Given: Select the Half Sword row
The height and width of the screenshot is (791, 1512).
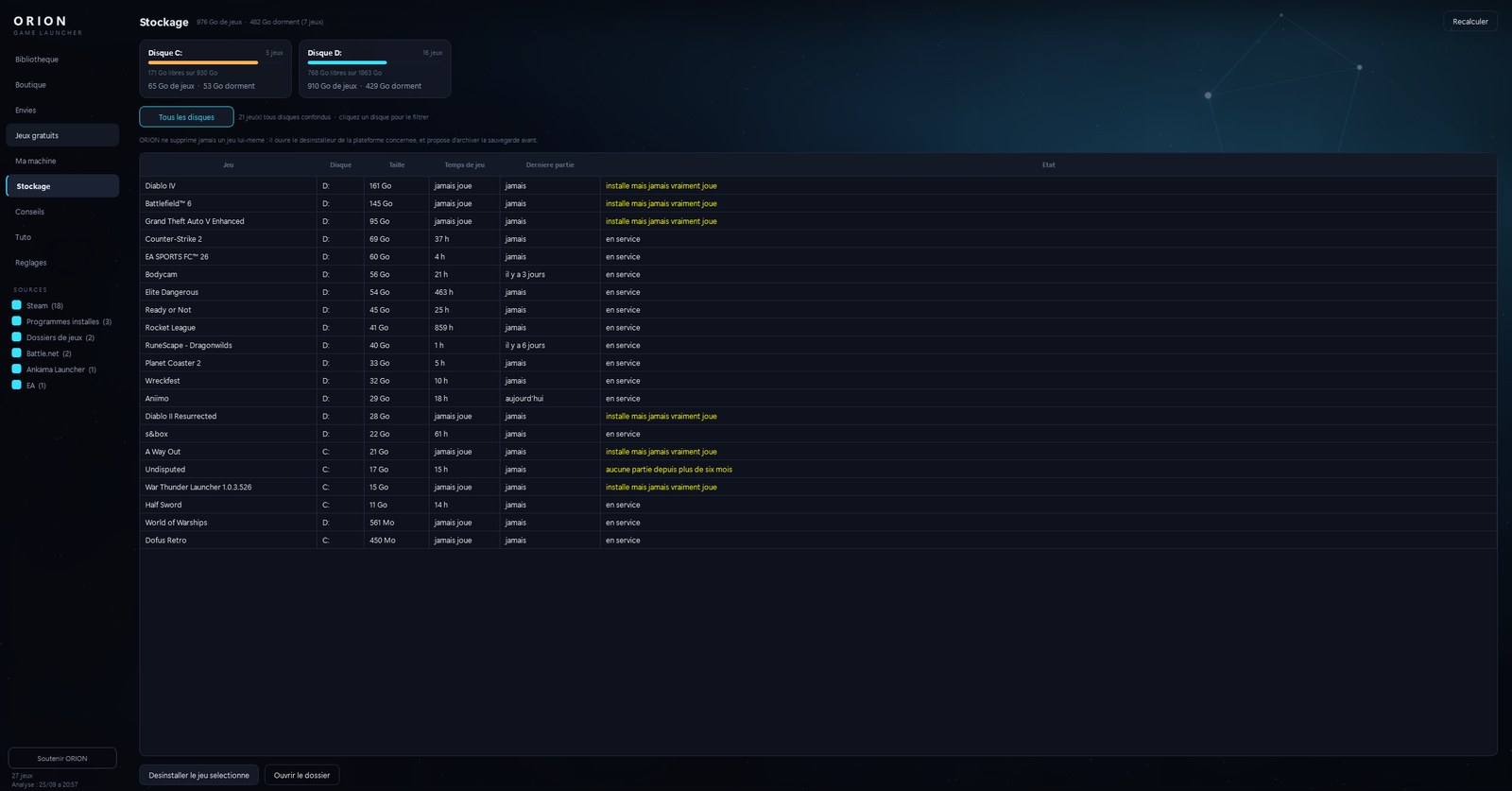Looking at the screenshot, I should (x=818, y=505).
